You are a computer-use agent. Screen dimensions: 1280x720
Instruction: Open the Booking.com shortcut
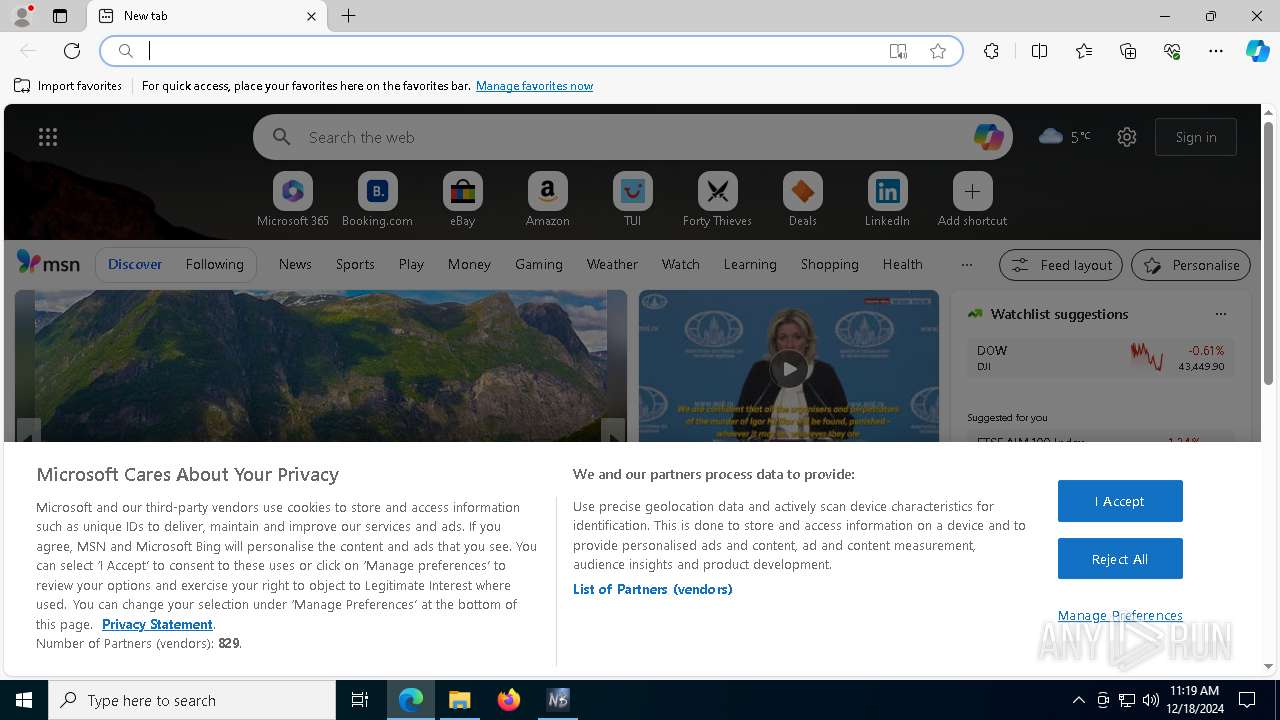(x=377, y=200)
